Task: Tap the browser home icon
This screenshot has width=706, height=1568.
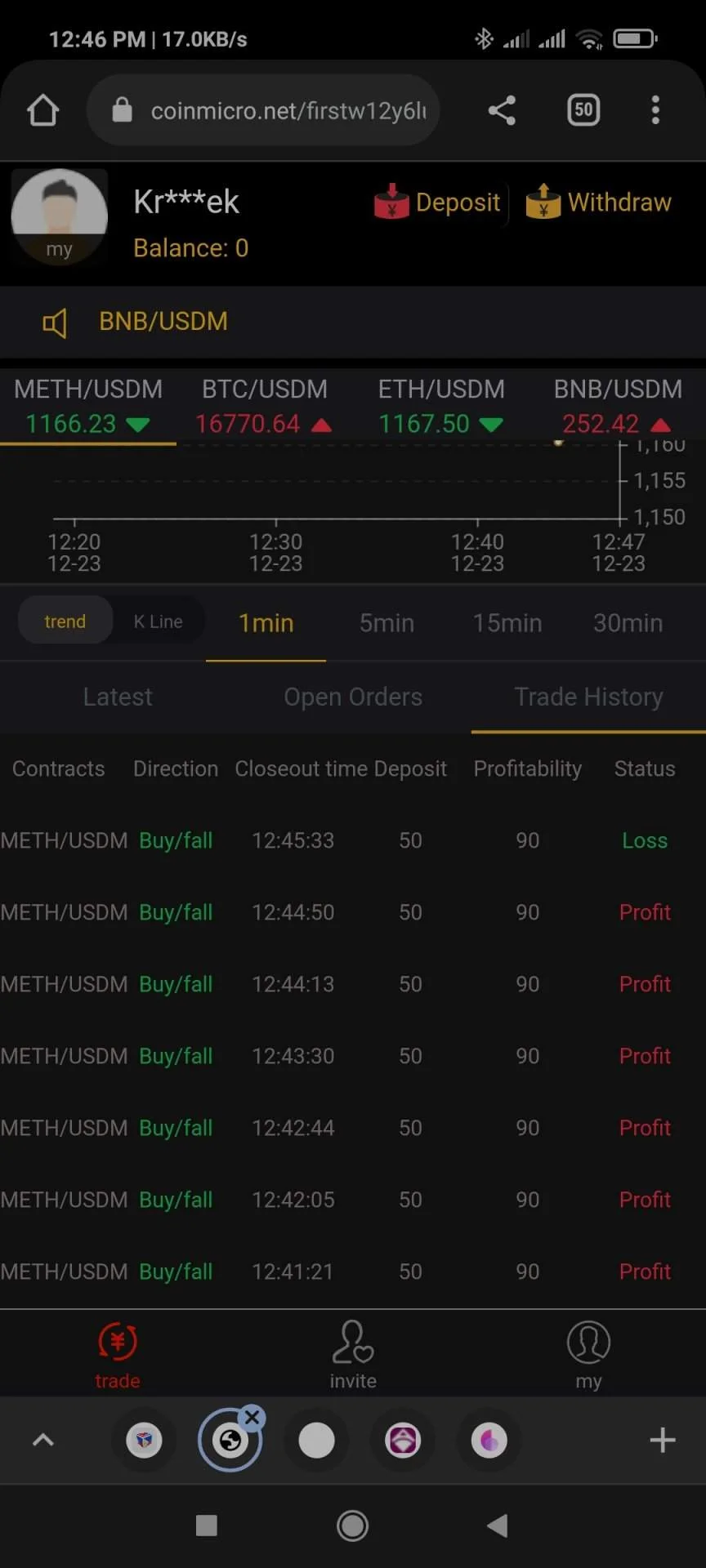Action: pyautogui.click(x=43, y=110)
